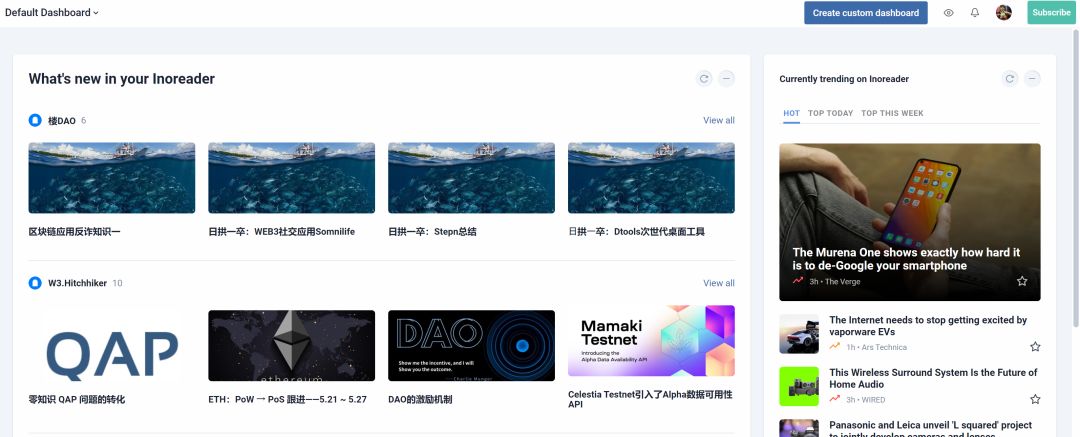This screenshot has width=1080, height=437.
Task: Star the Murena One article
Action: click(x=1022, y=281)
